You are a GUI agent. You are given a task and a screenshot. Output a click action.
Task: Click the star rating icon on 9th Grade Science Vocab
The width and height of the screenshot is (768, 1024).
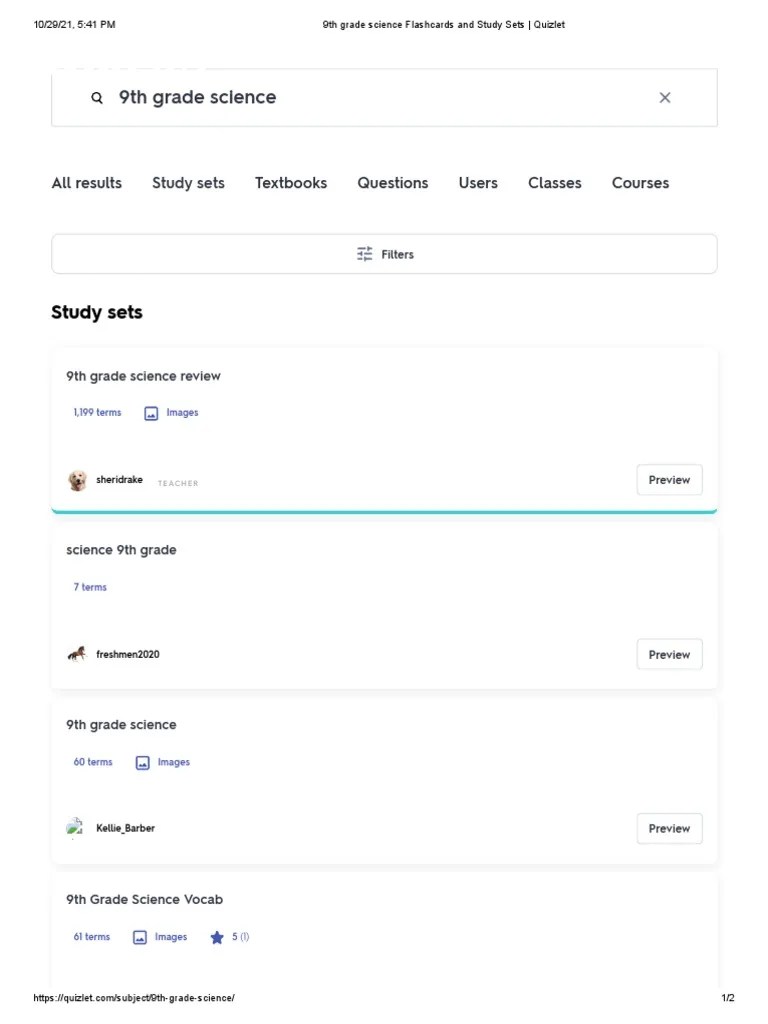[217, 937]
